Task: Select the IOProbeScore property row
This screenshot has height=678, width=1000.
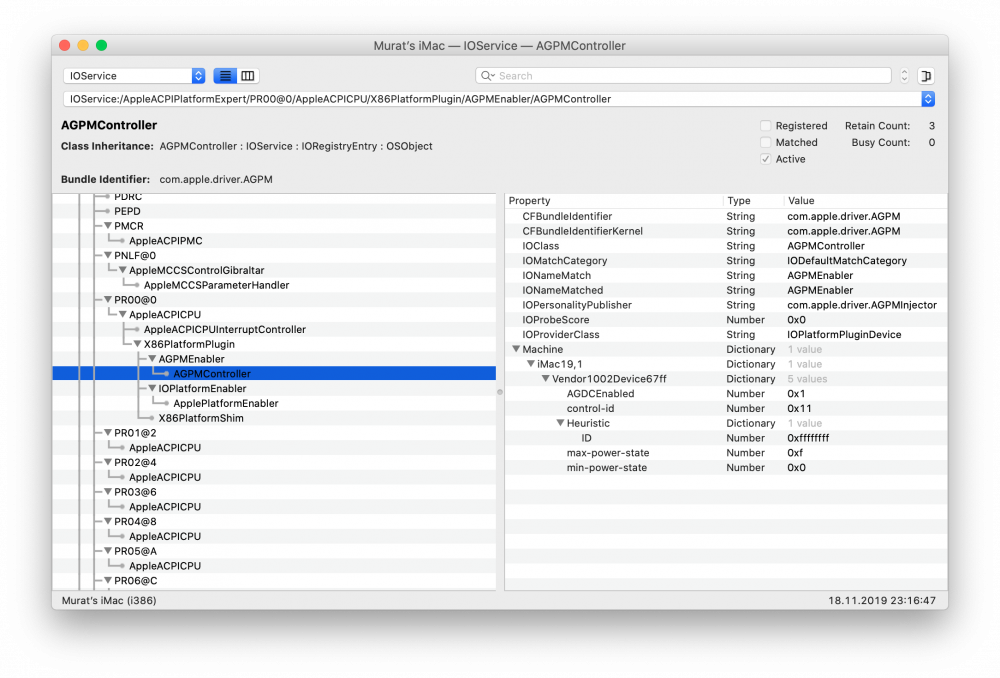Action: (x=726, y=320)
